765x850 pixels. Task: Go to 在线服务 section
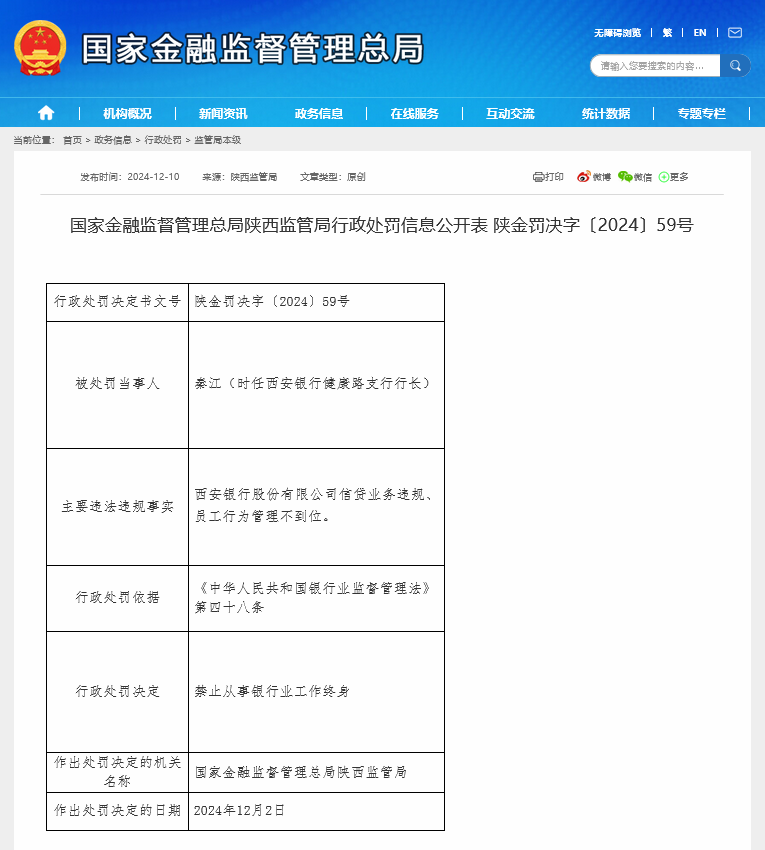click(x=415, y=113)
